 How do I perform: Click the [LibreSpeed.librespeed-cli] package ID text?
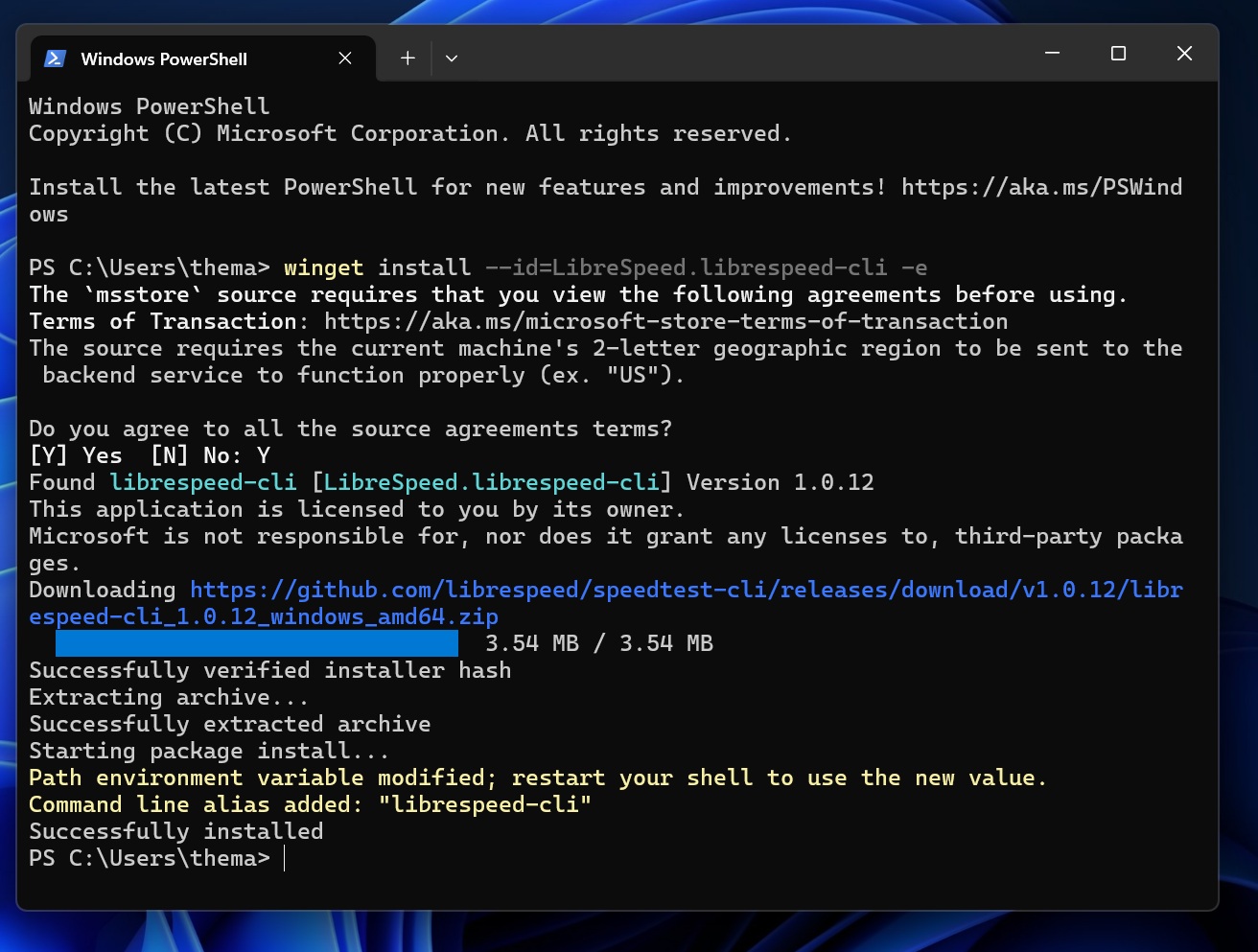(492, 482)
